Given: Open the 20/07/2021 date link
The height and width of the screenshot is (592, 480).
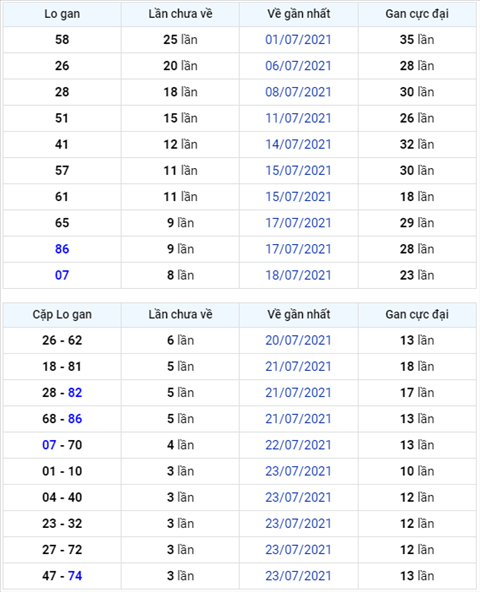Looking at the screenshot, I should [x=298, y=340].
